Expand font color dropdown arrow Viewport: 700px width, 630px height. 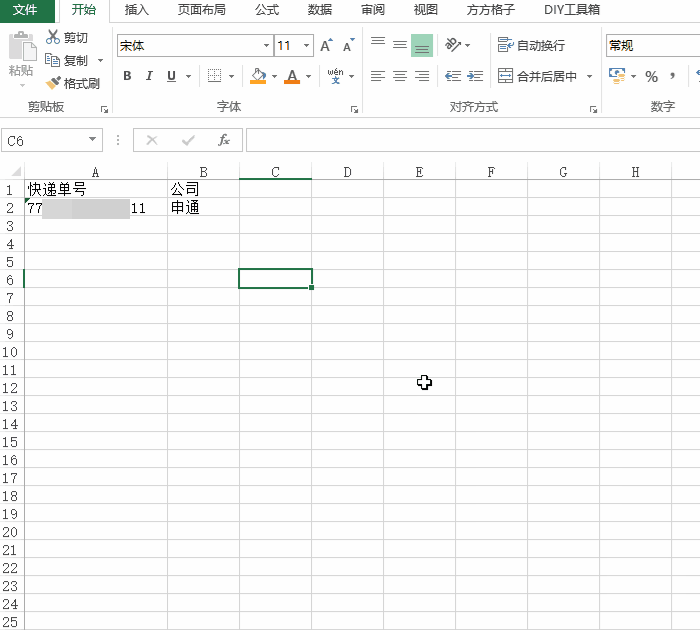click(308, 76)
